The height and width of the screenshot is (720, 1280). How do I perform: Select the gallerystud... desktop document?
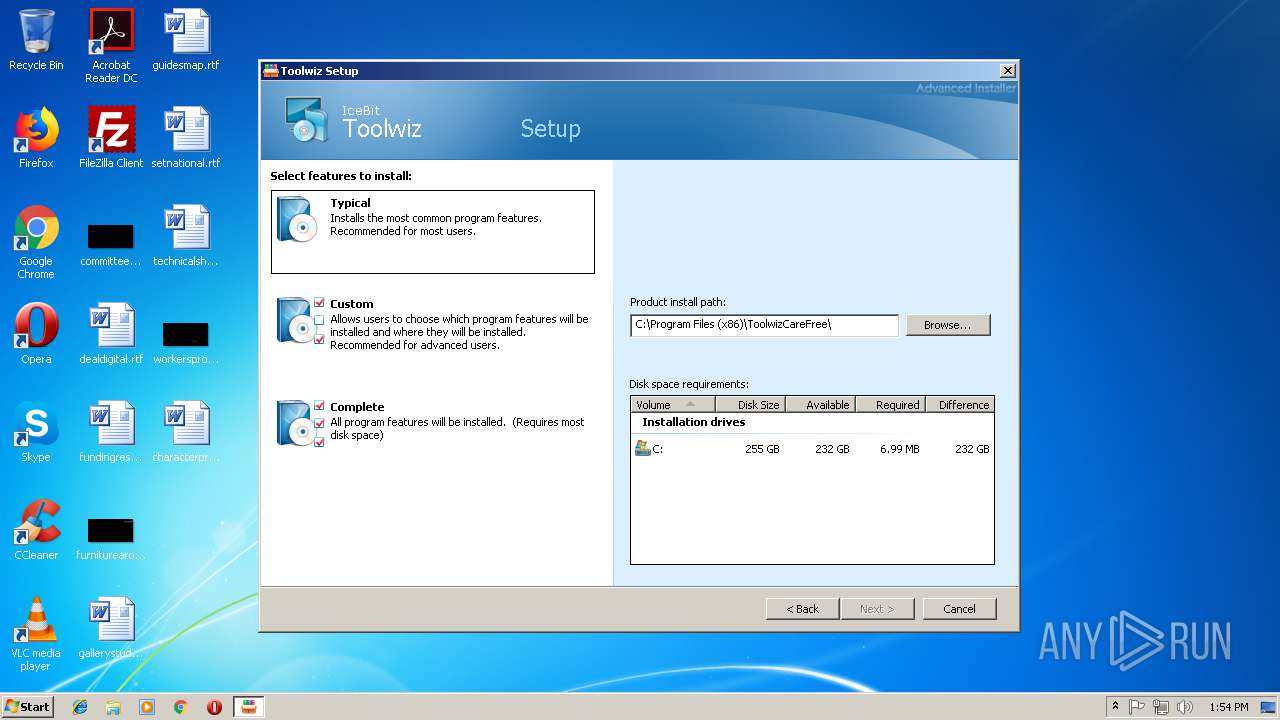[111, 628]
